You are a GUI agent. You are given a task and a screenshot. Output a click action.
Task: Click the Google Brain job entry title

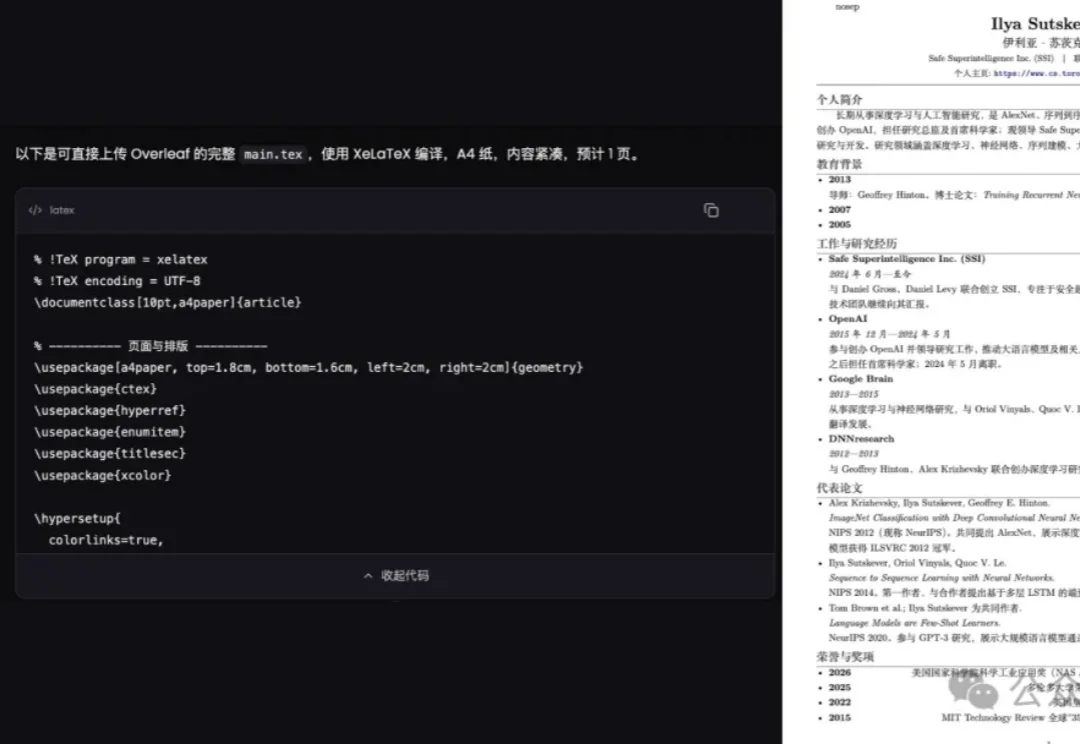[x=861, y=379]
